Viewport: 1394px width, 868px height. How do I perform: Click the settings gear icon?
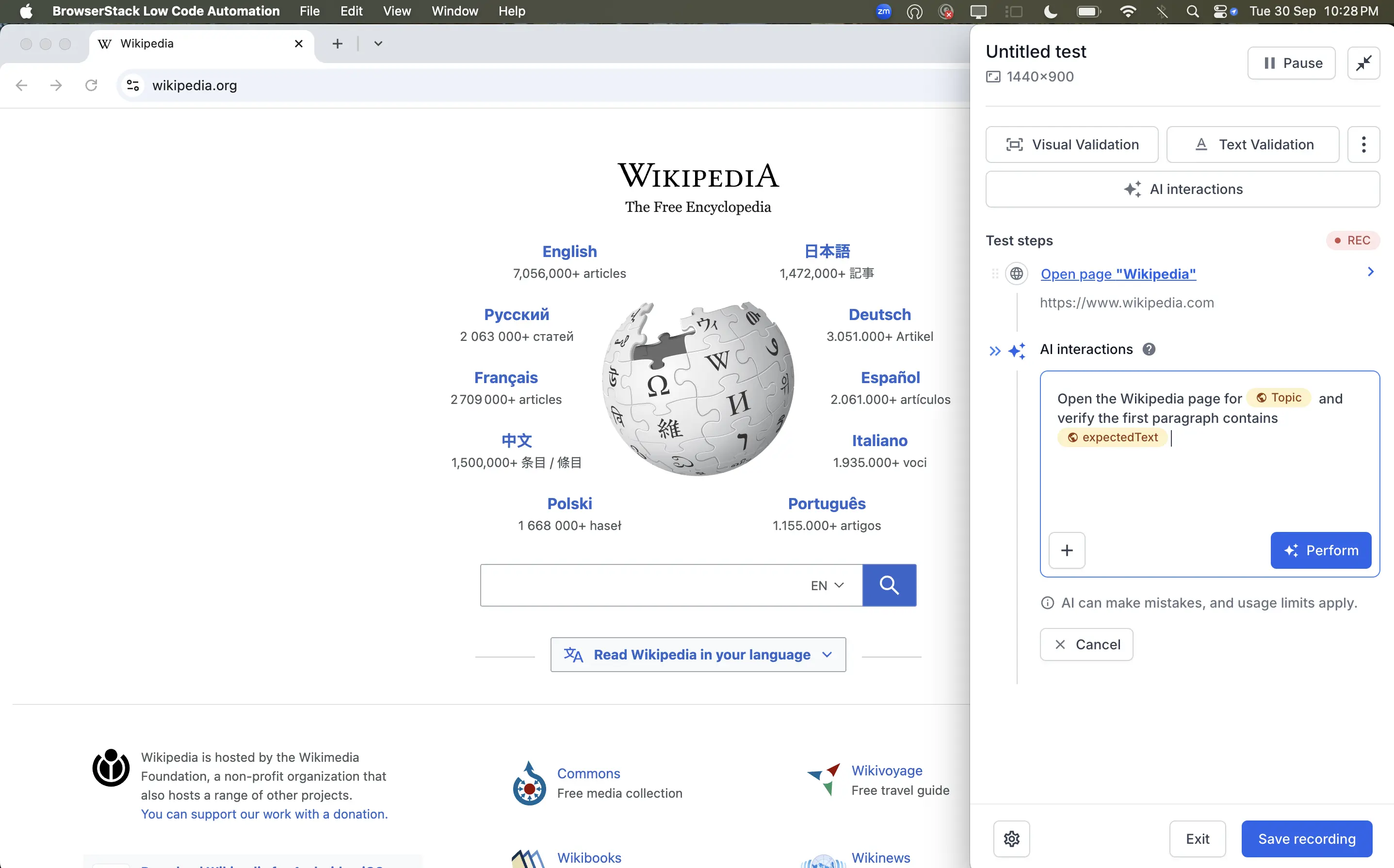tap(1012, 839)
